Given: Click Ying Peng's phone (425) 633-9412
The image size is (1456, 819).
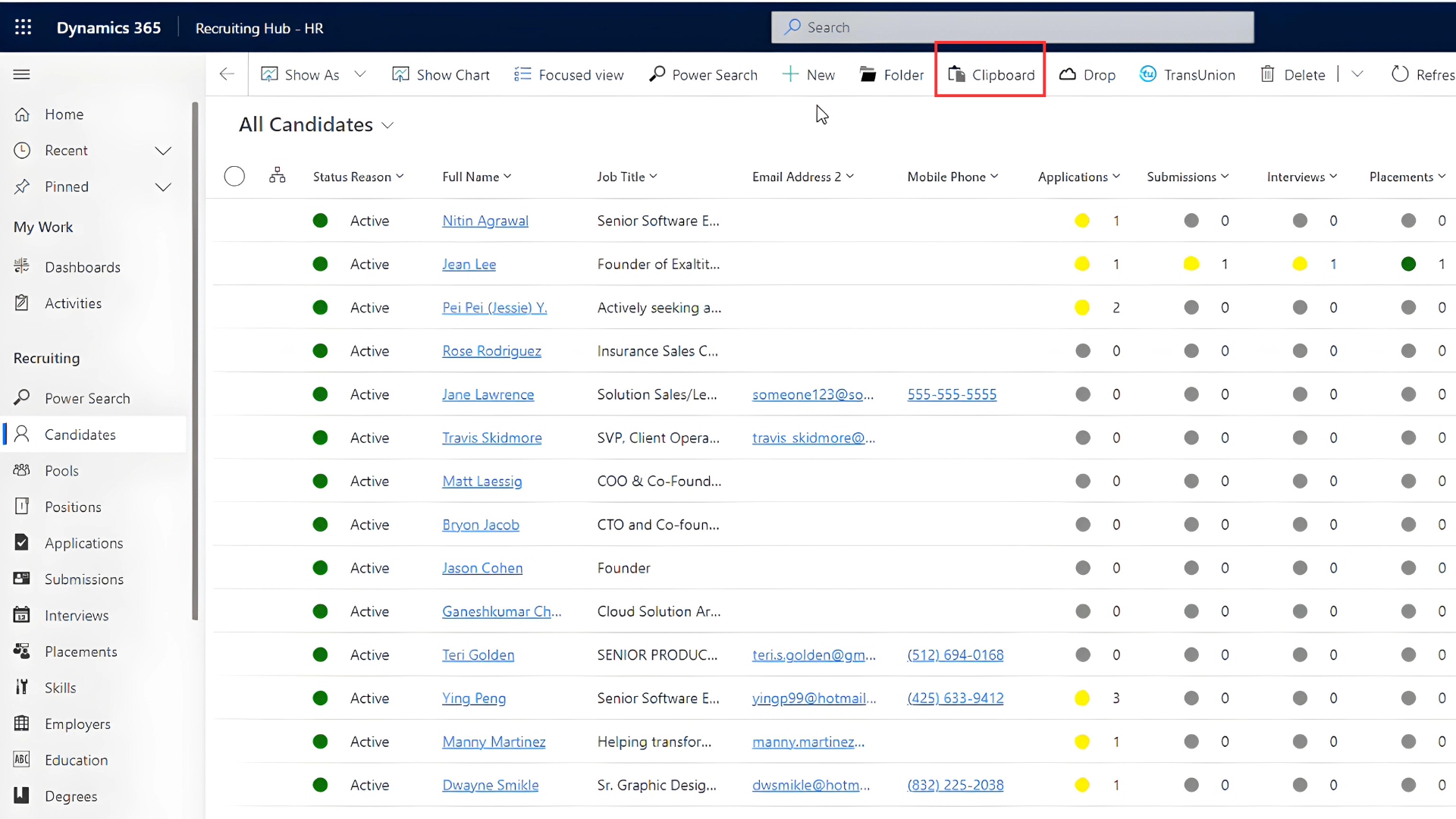Looking at the screenshot, I should 955,698.
